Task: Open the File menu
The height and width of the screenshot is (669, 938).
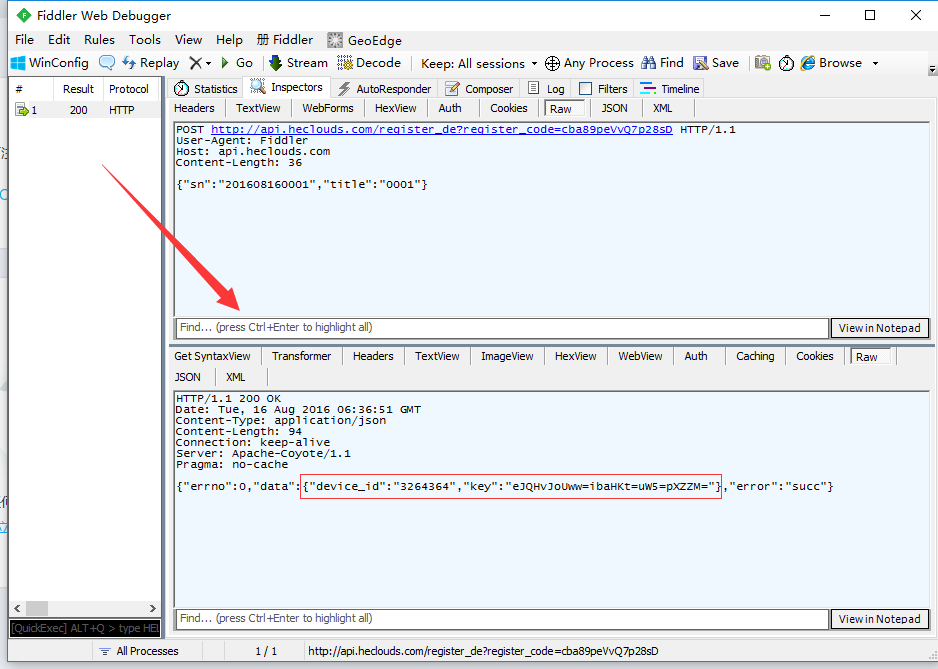Action: point(25,40)
